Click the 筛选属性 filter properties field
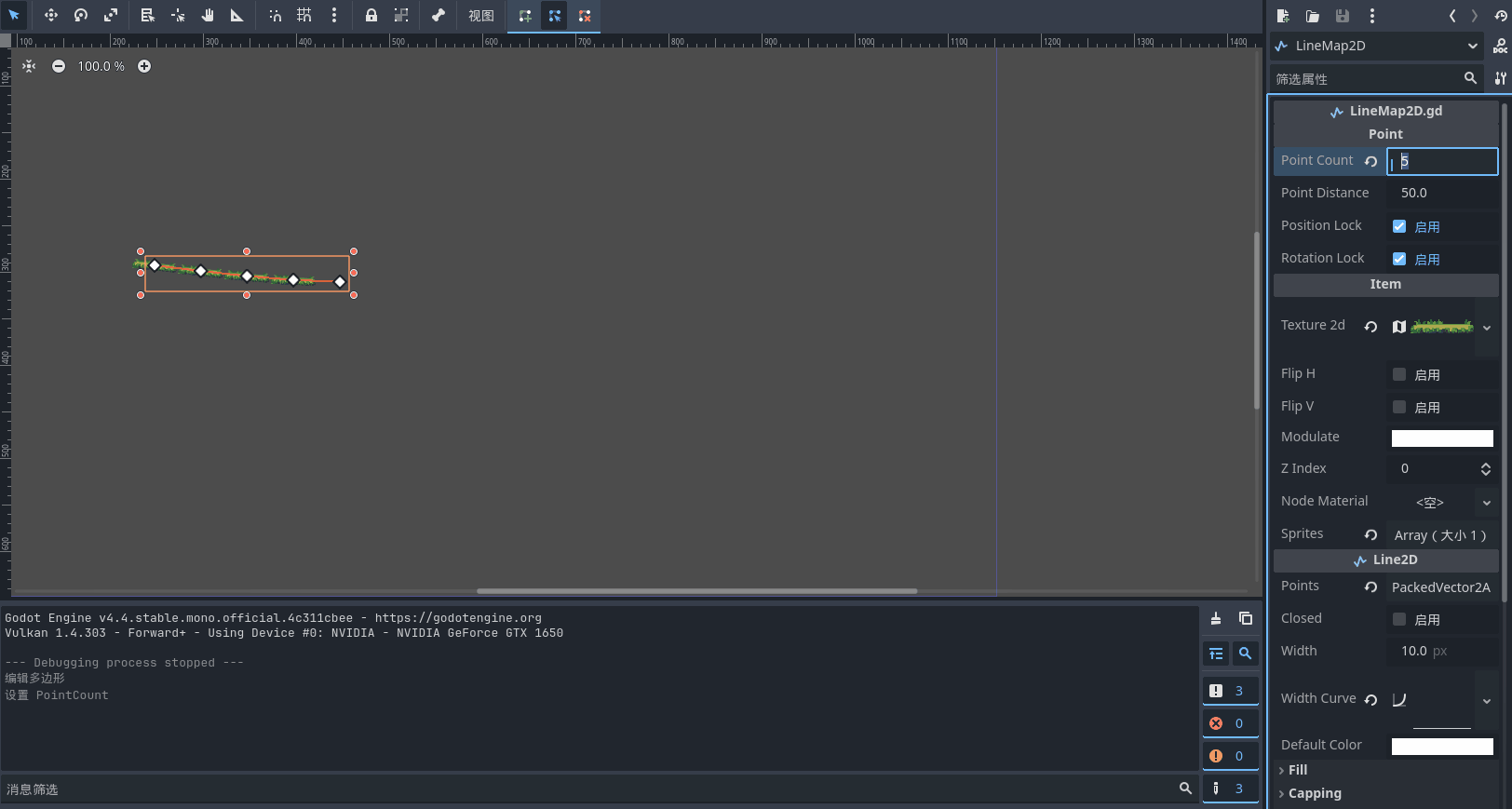The image size is (1512, 809). tap(1366, 79)
